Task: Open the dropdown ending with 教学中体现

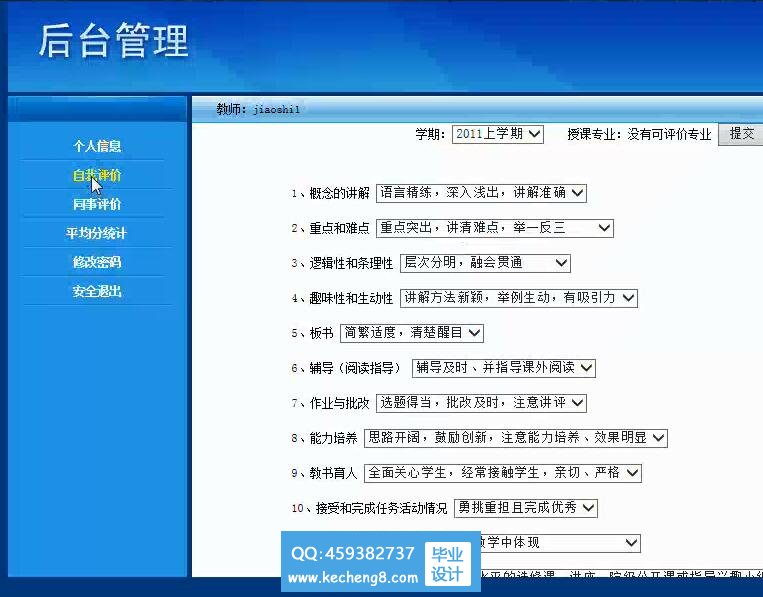Action: point(560,543)
